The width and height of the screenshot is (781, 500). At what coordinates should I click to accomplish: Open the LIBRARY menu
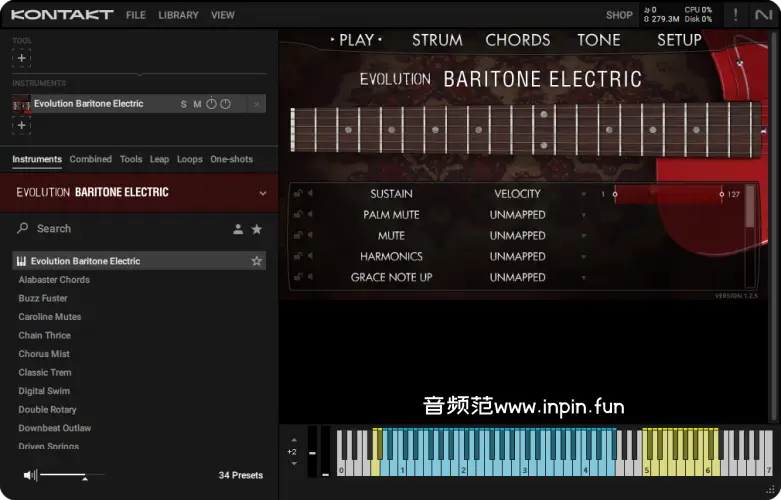pyautogui.click(x=178, y=15)
